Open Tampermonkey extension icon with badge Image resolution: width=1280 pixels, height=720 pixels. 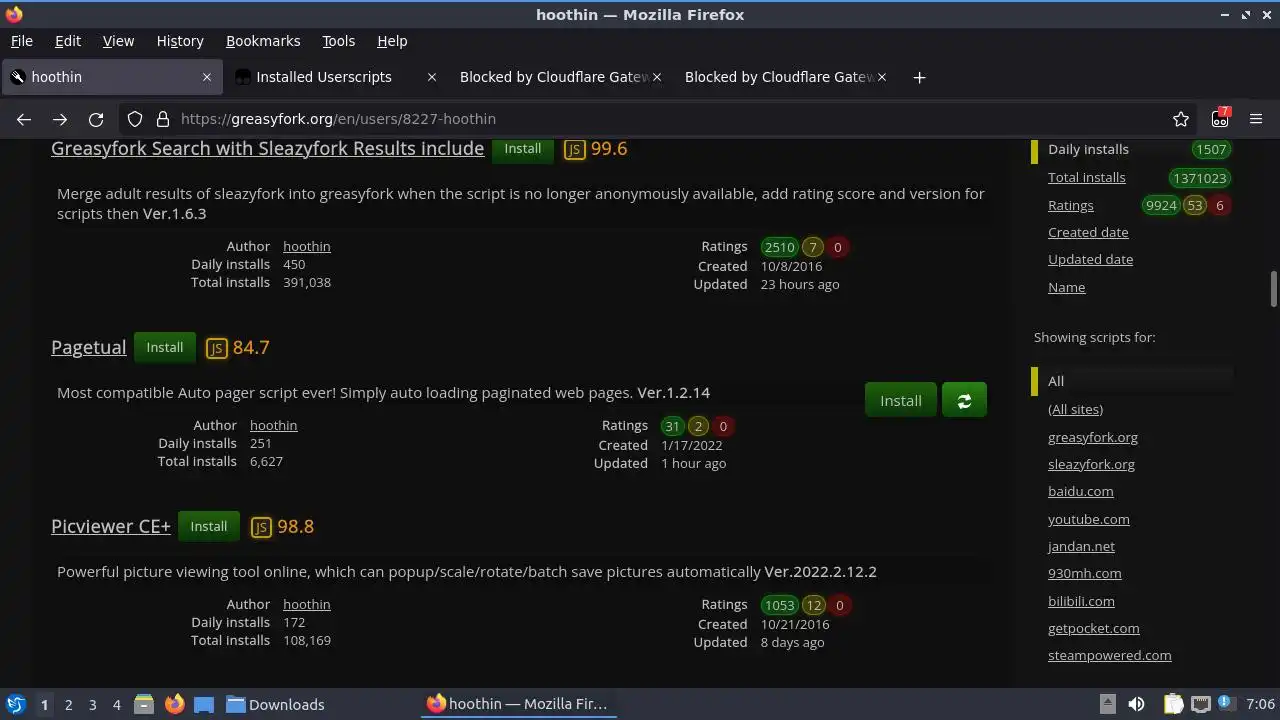(1220, 118)
